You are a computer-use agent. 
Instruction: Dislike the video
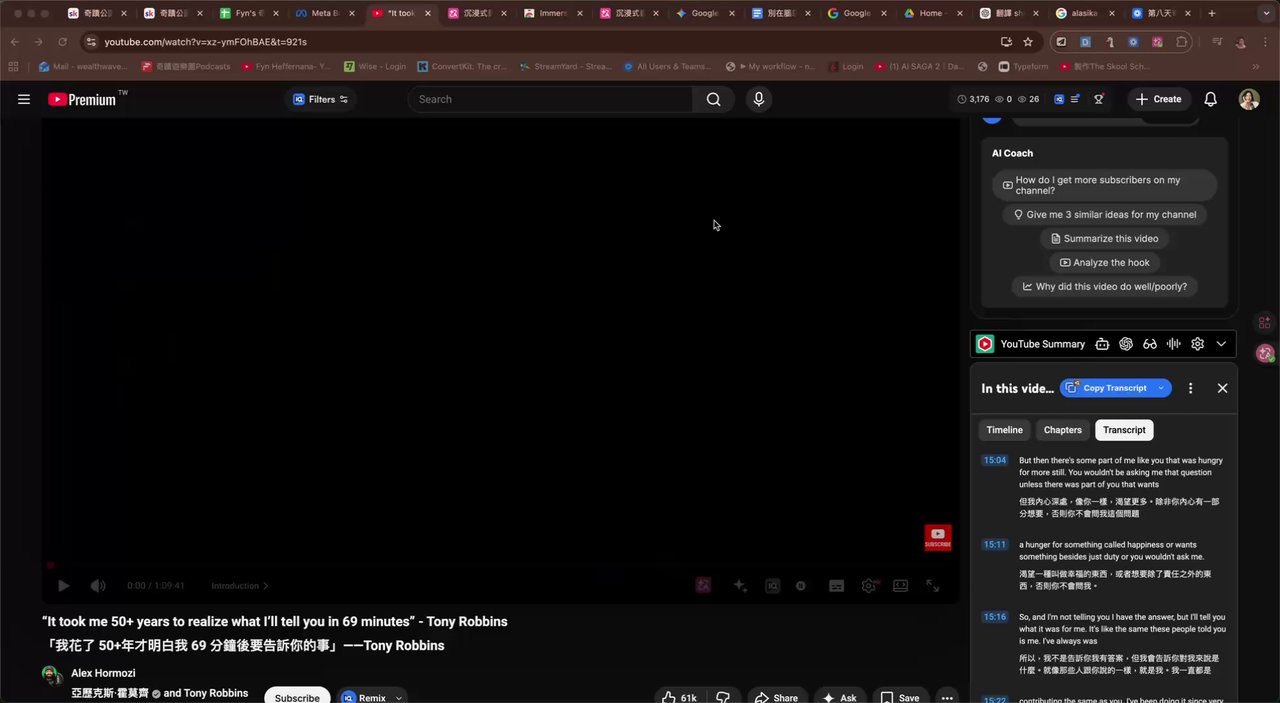click(723, 697)
